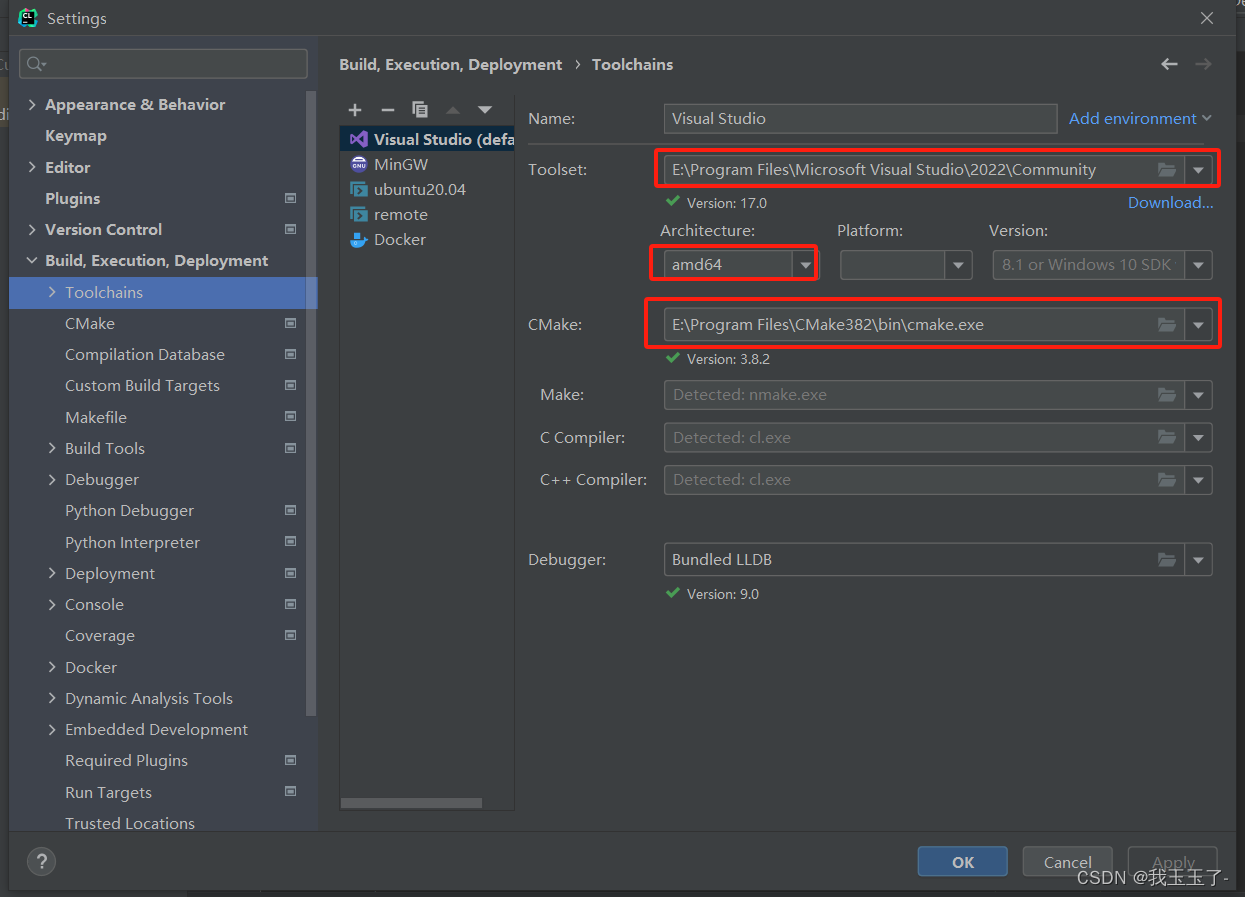1245x897 pixels.
Task: Open C Compiler dropdown arrow
Action: 1198,437
